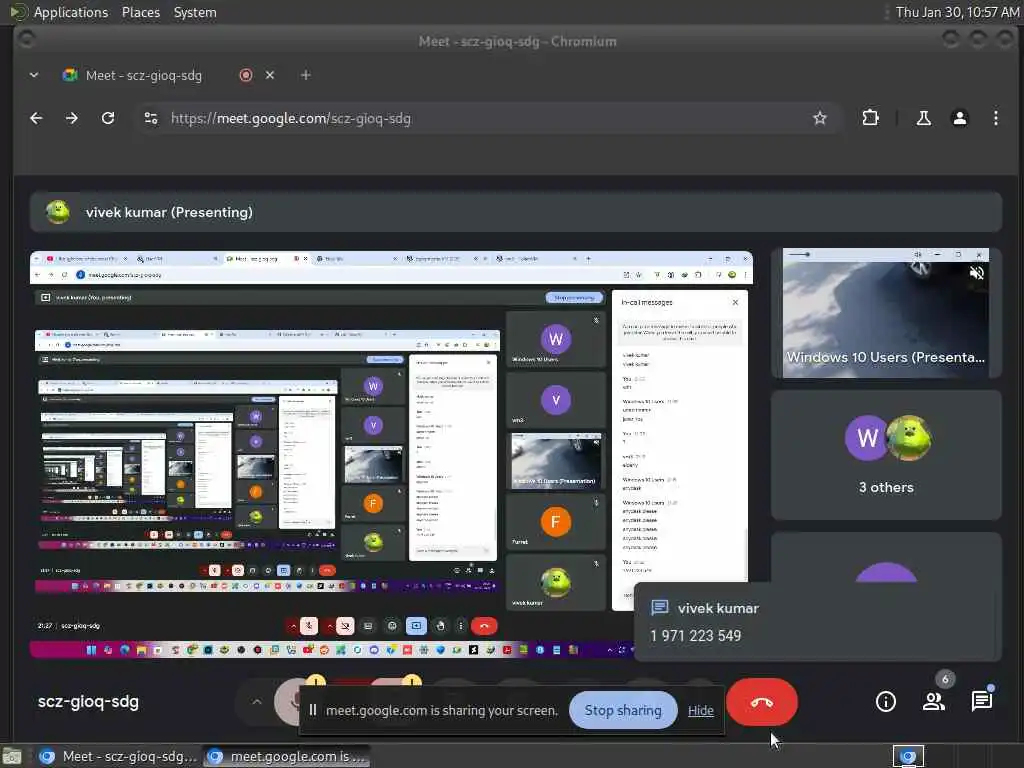Click the vivek kumar Presenting banner

click(x=516, y=212)
